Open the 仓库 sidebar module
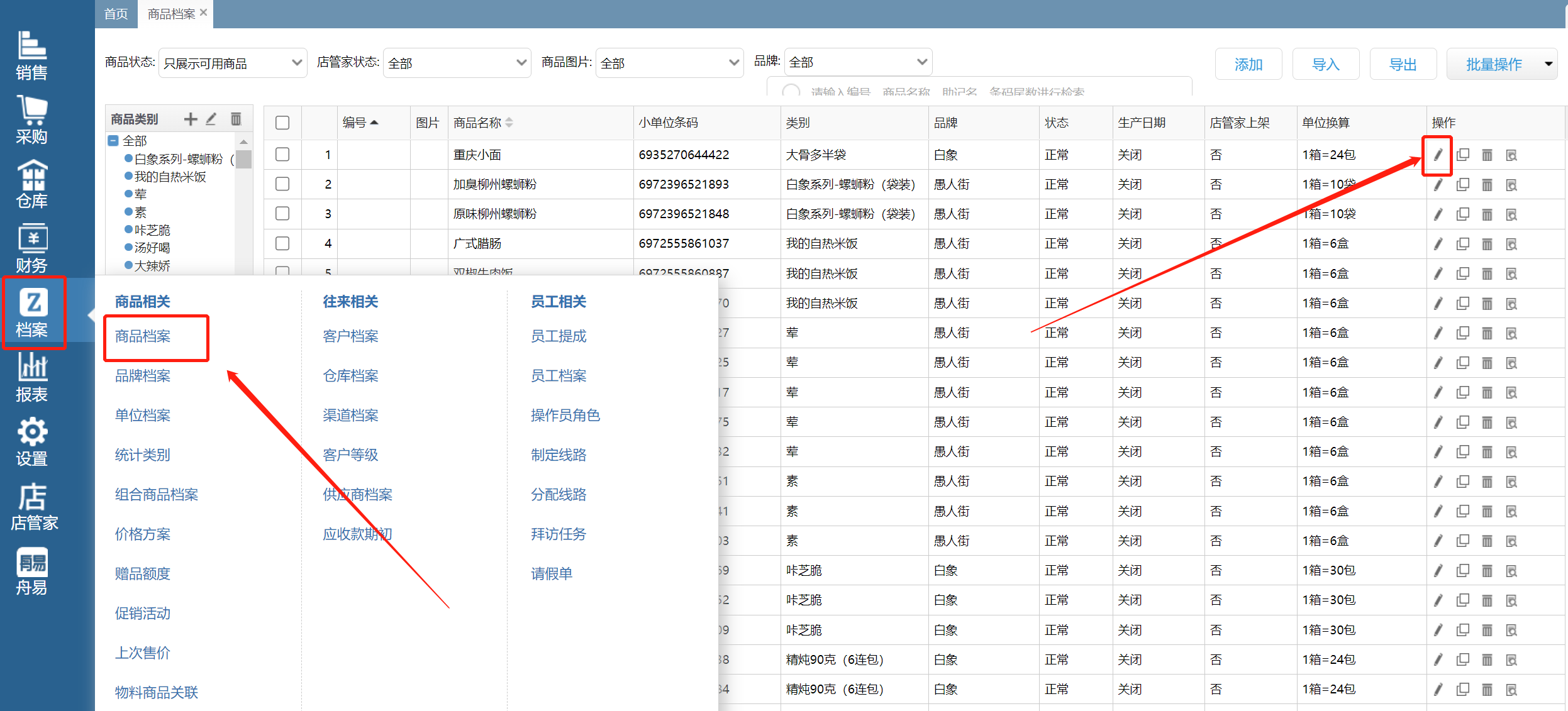This screenshot has height=711, width=1568. tap(31, 185)
